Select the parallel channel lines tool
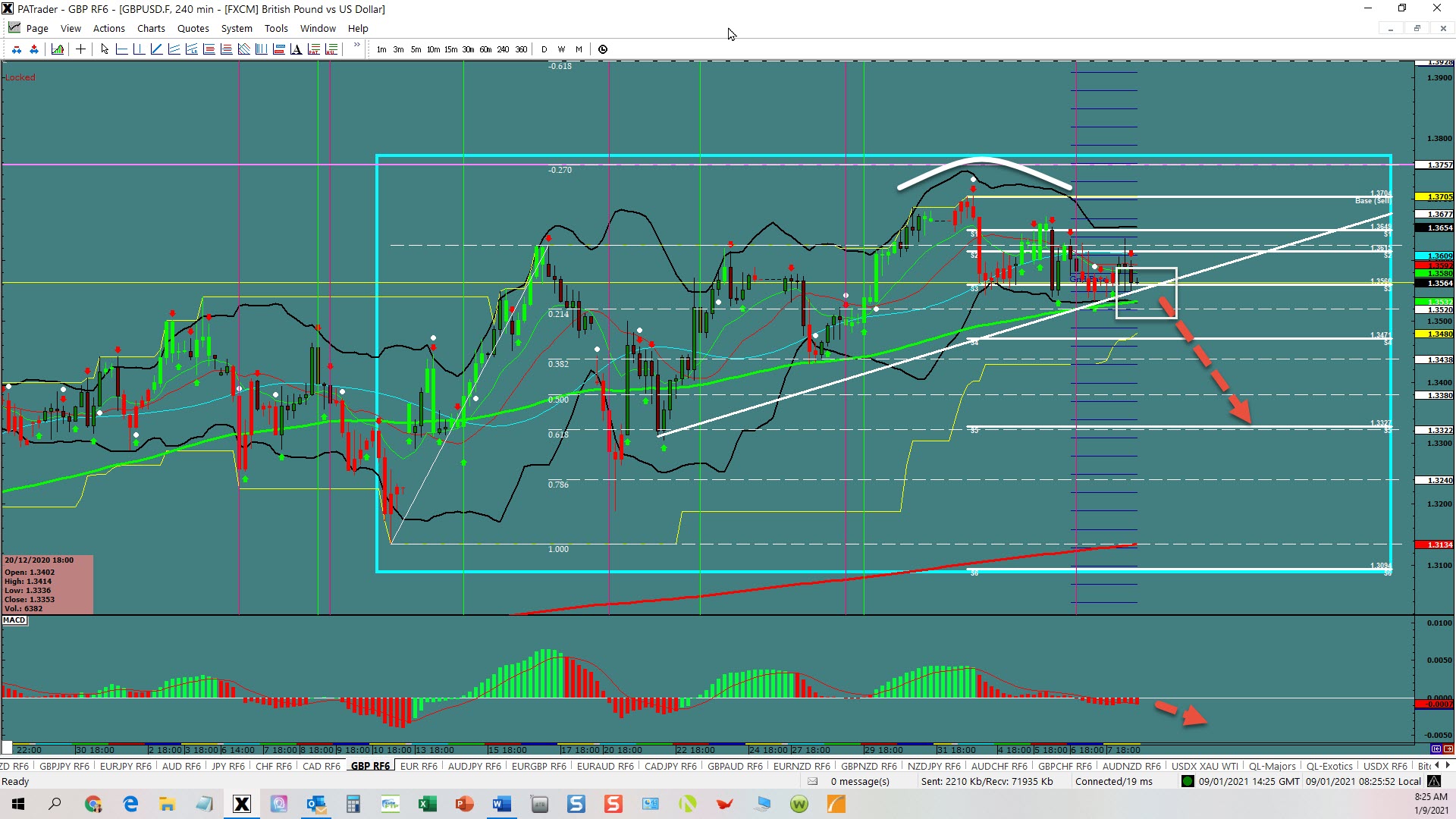This screenshot has height=819, width=1456. 174,49
